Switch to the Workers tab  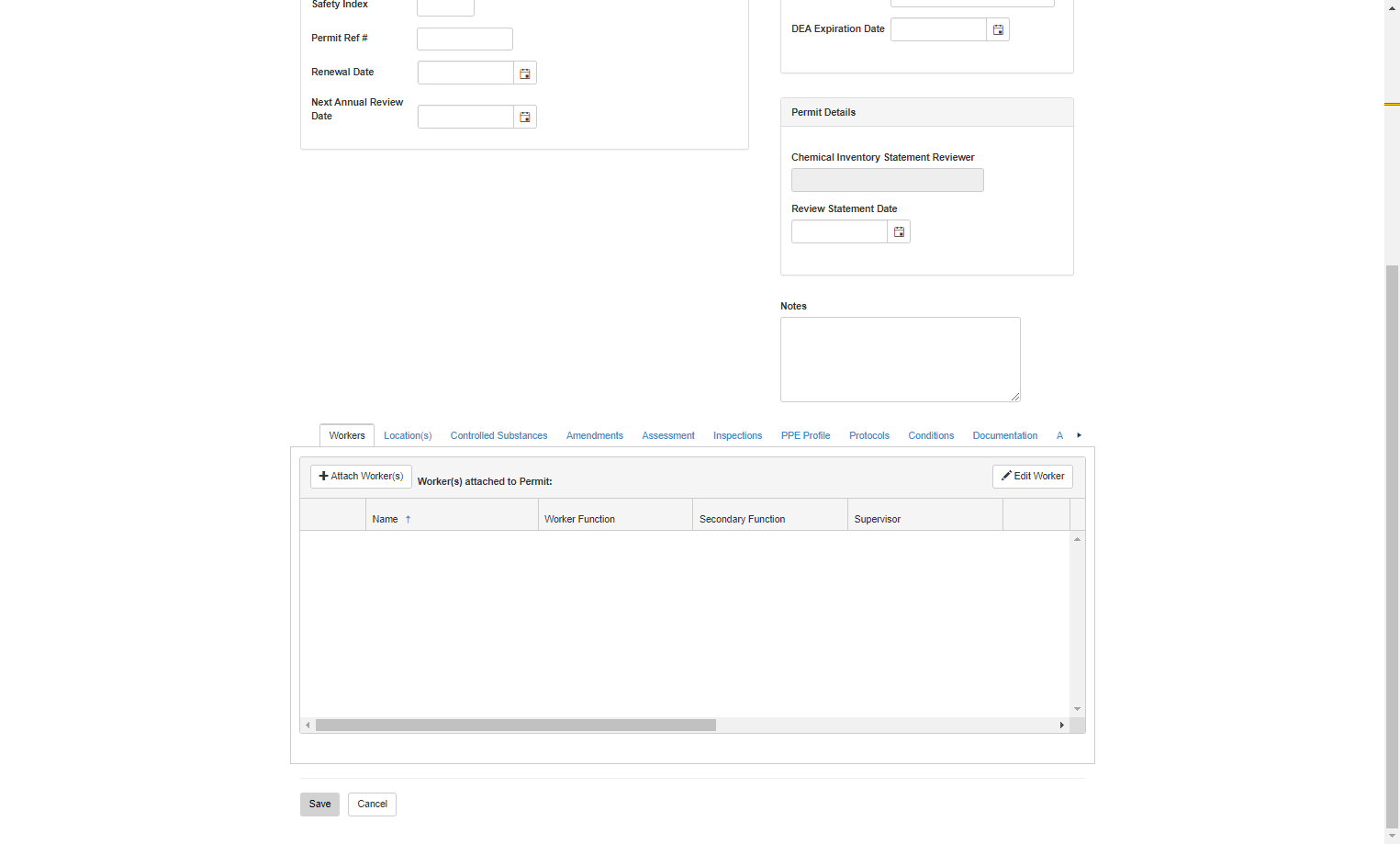pos(347,435)
